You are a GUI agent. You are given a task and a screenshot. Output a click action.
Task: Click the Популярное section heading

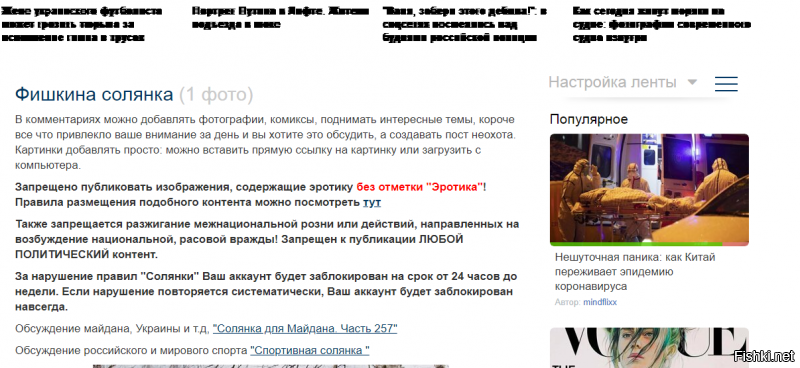pyautogui.click(x=589, y=119)
